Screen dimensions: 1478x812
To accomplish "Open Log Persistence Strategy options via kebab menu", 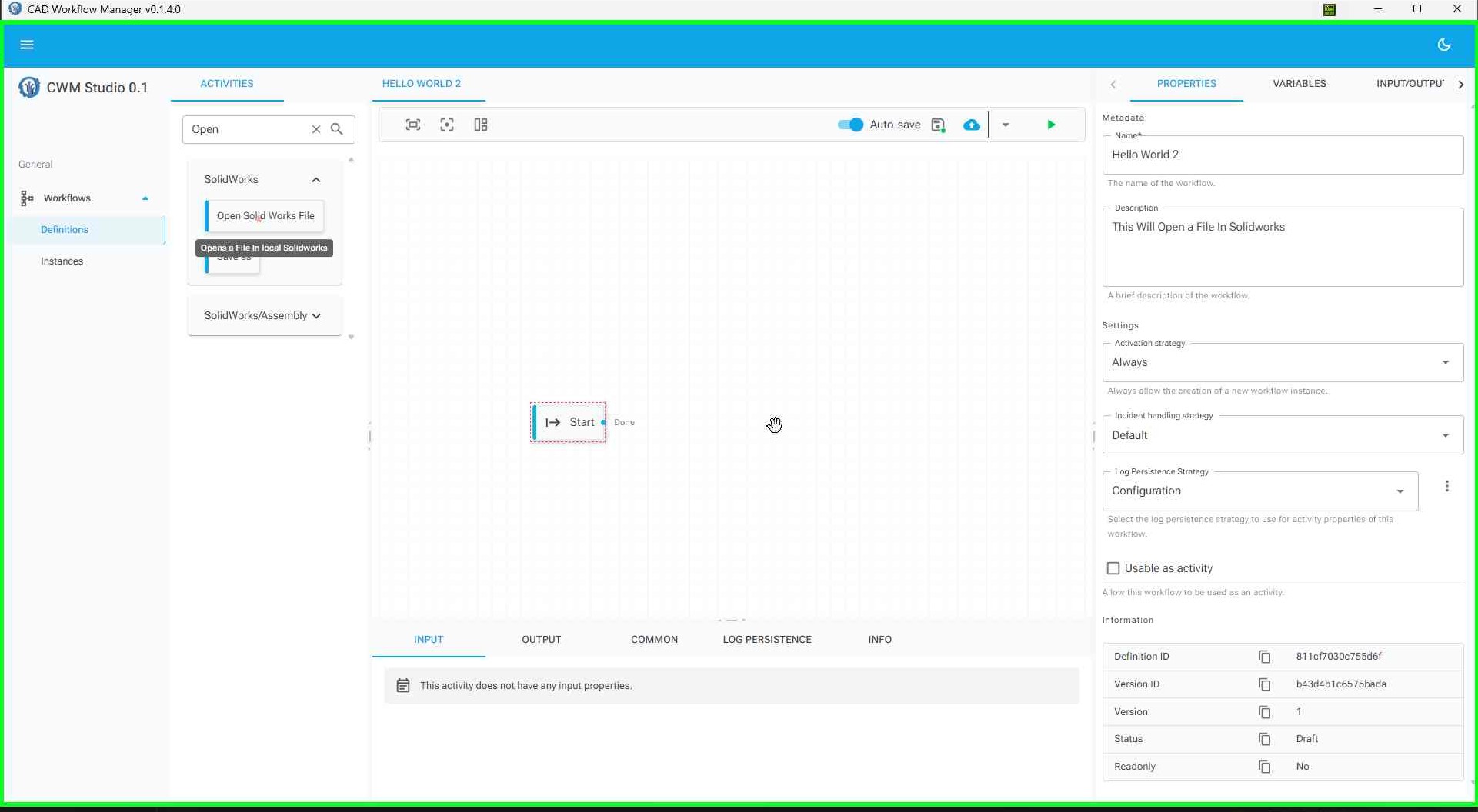I will coord(1447,486).
